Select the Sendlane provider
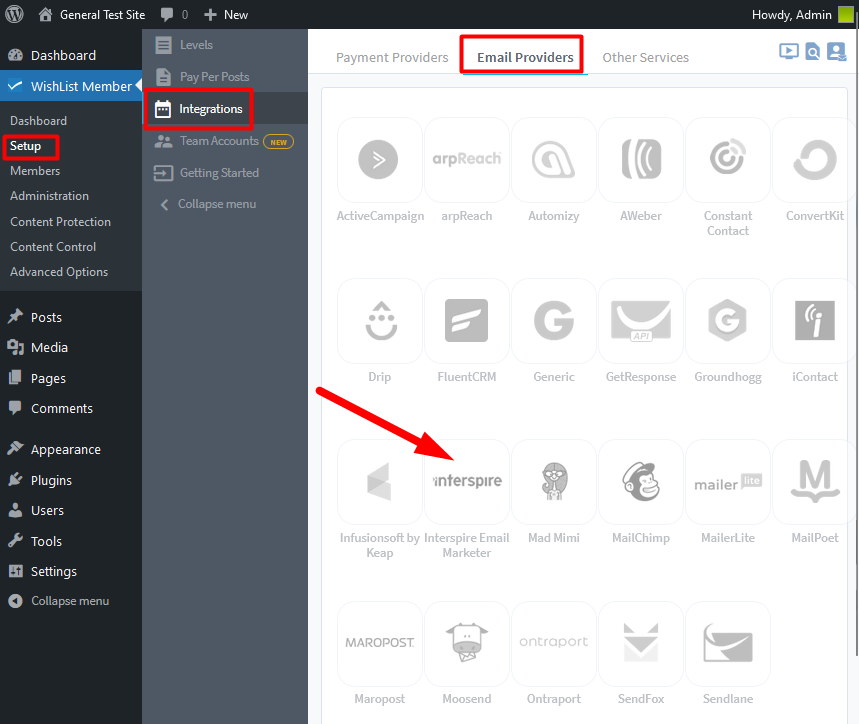 pyautogui.click(x=728, y=643)
